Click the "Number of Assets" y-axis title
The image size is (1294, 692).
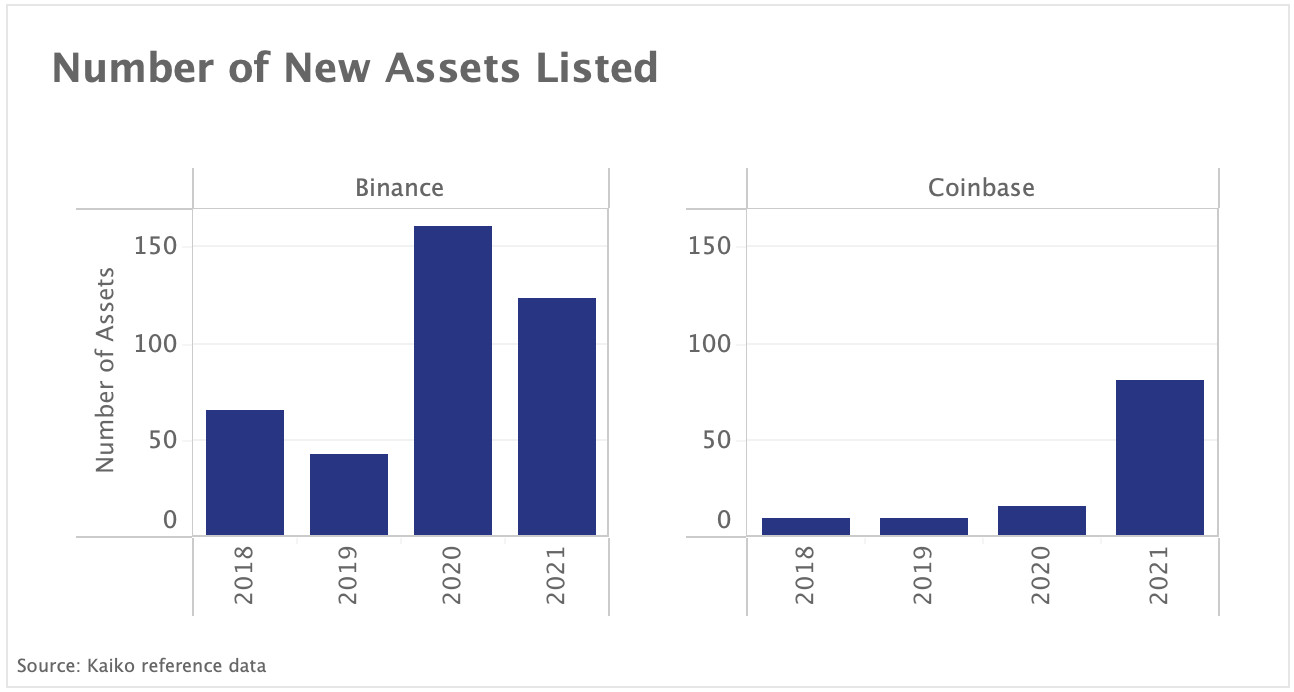click(x=106, y=370)
